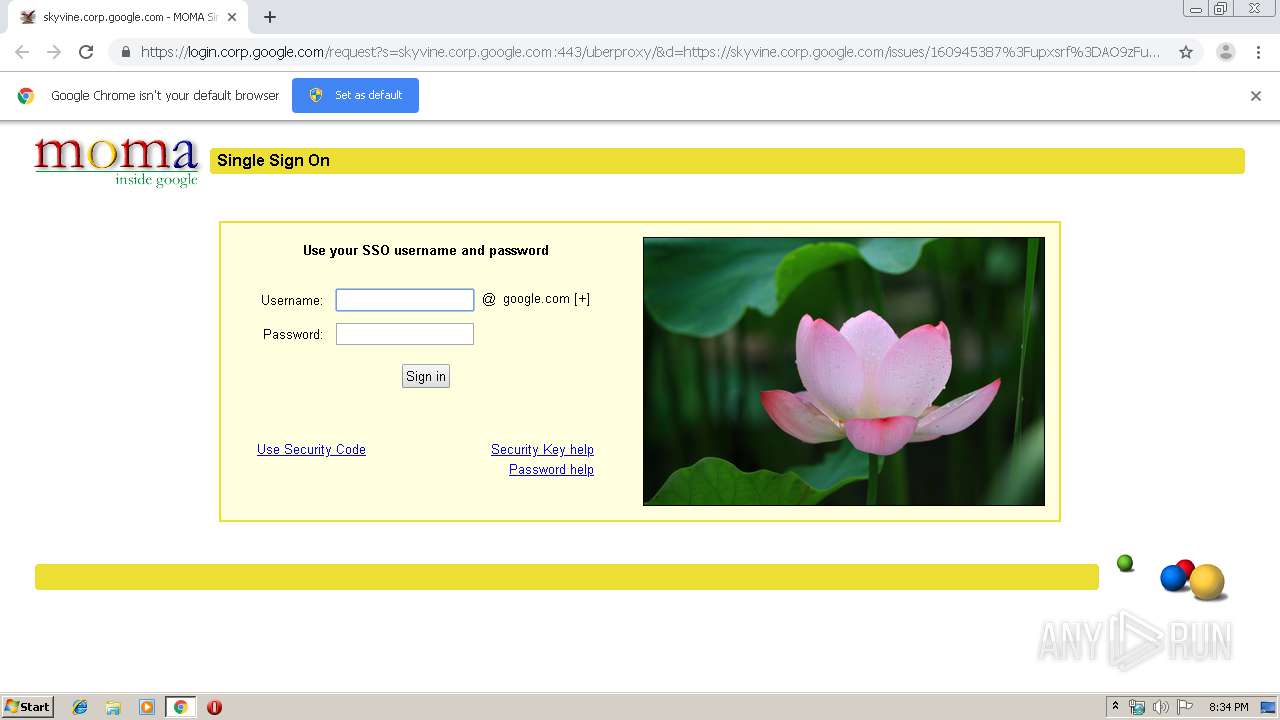
Task: Click the MOMA inside google logo
Action: (x=116, y=161)
